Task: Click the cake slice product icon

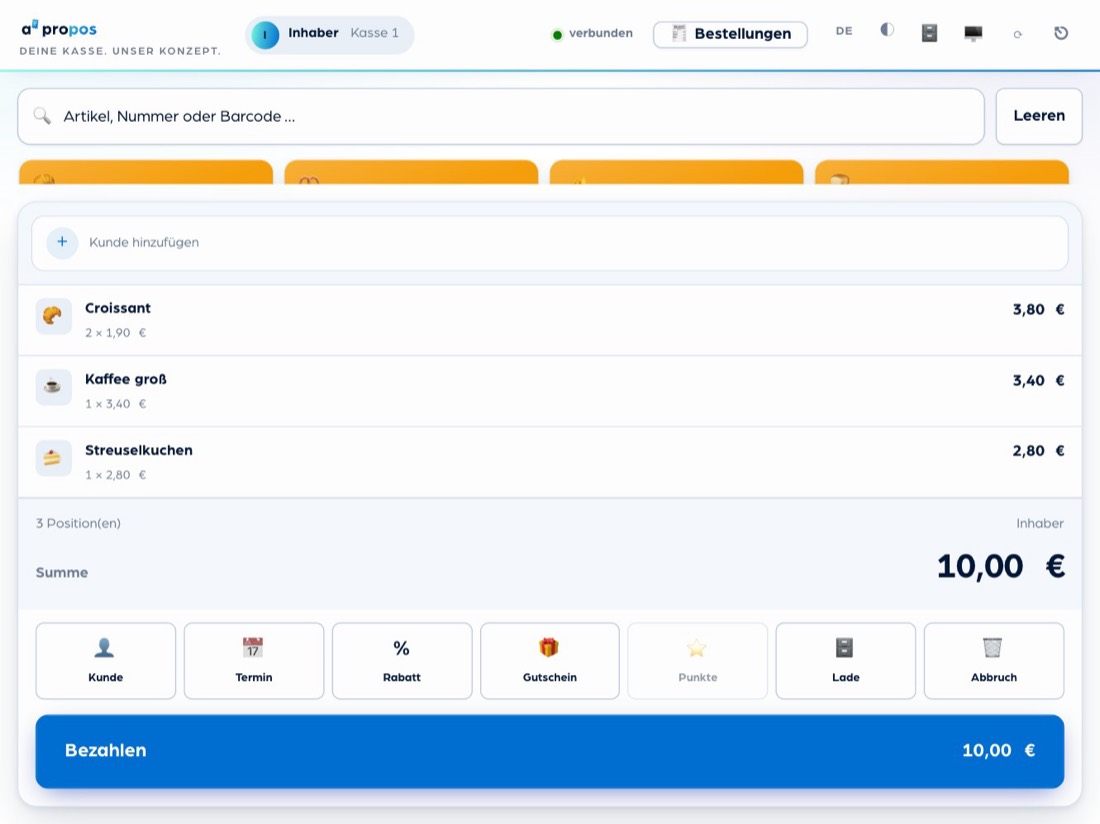Action: click(x=53, y=458)
